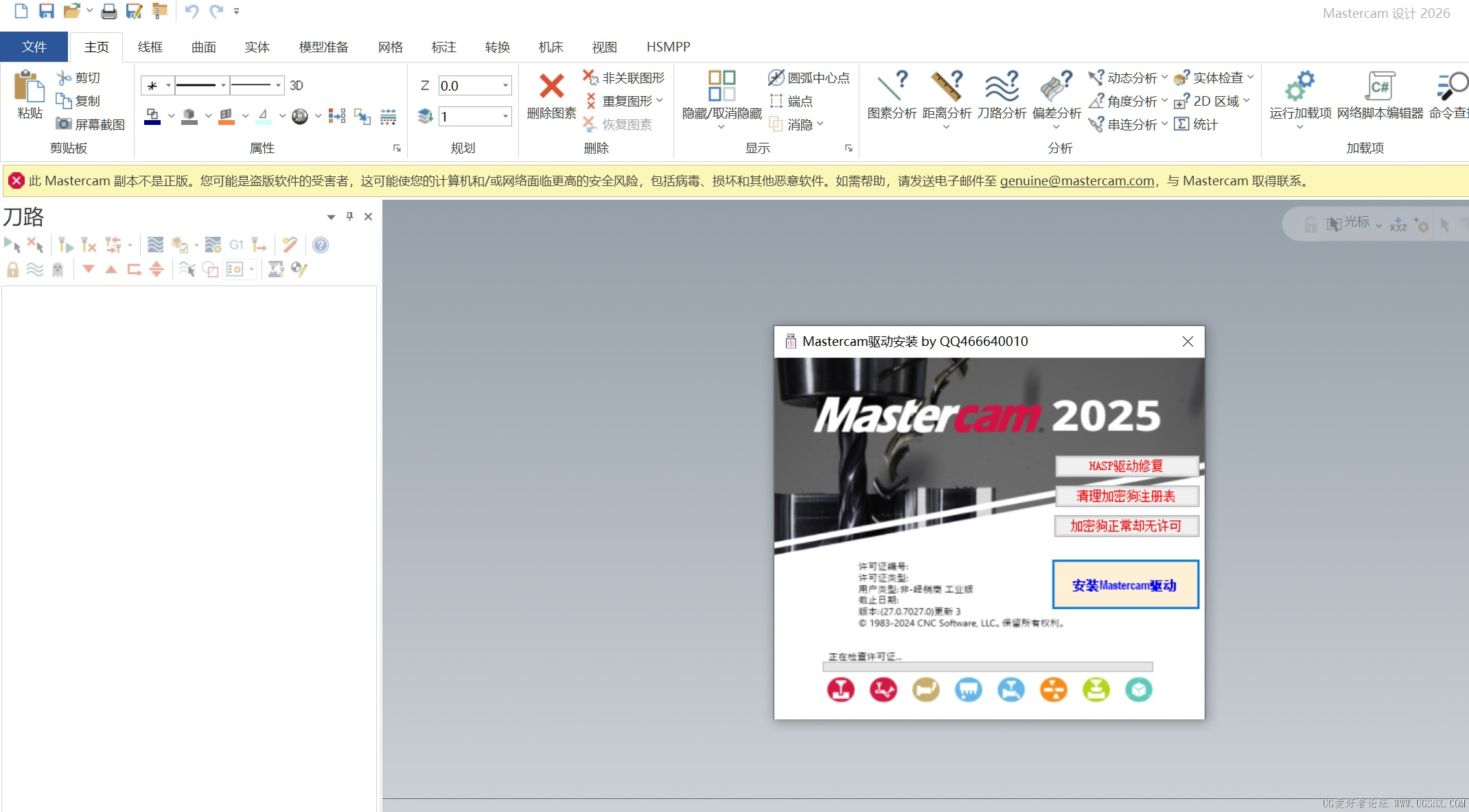Click the red down-arrow in toolpath toolbar
This screenshot has height=812, width=1469.
pyautogui.click(x=89, y=269)
